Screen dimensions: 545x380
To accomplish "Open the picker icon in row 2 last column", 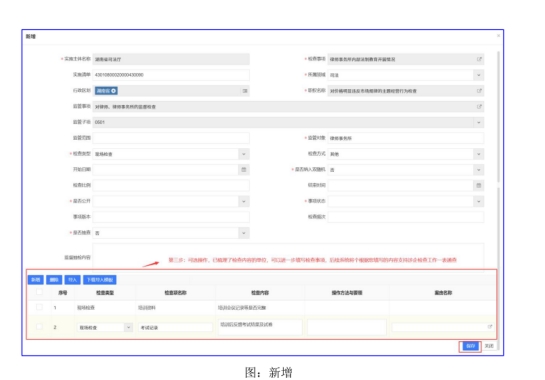I will pos(490,326).
